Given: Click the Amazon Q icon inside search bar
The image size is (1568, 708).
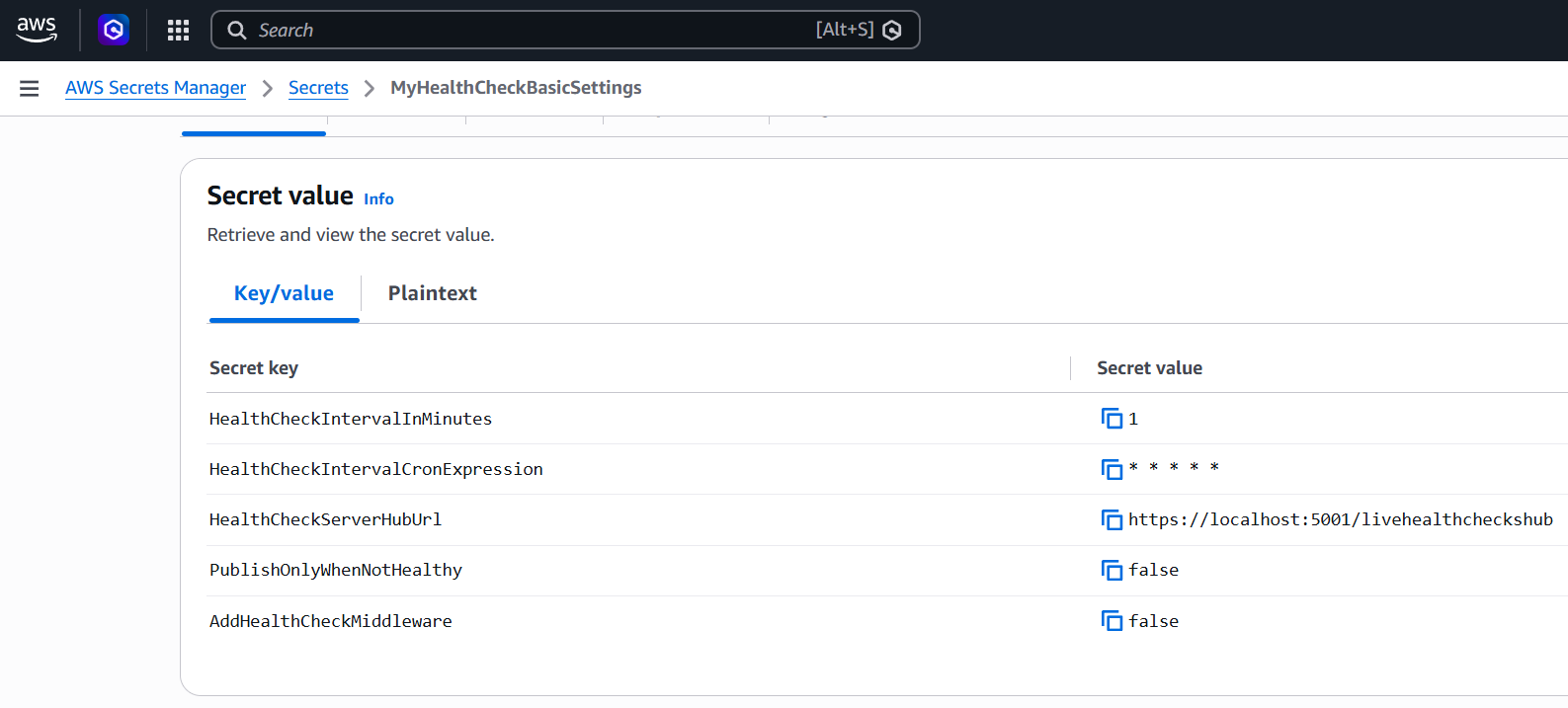Looking at the screenshot, I should 892,31.
